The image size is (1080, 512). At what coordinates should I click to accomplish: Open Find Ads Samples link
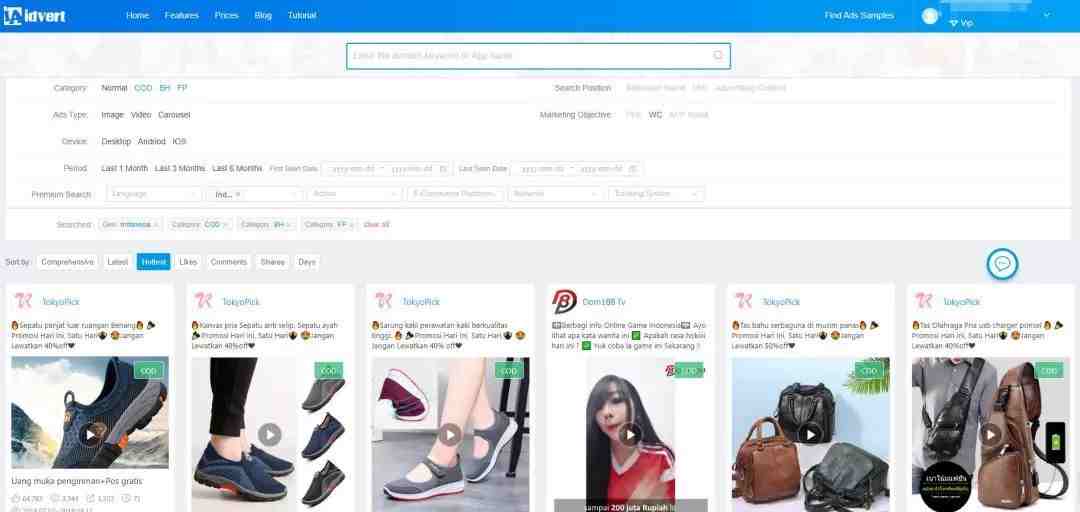[859, 15]
